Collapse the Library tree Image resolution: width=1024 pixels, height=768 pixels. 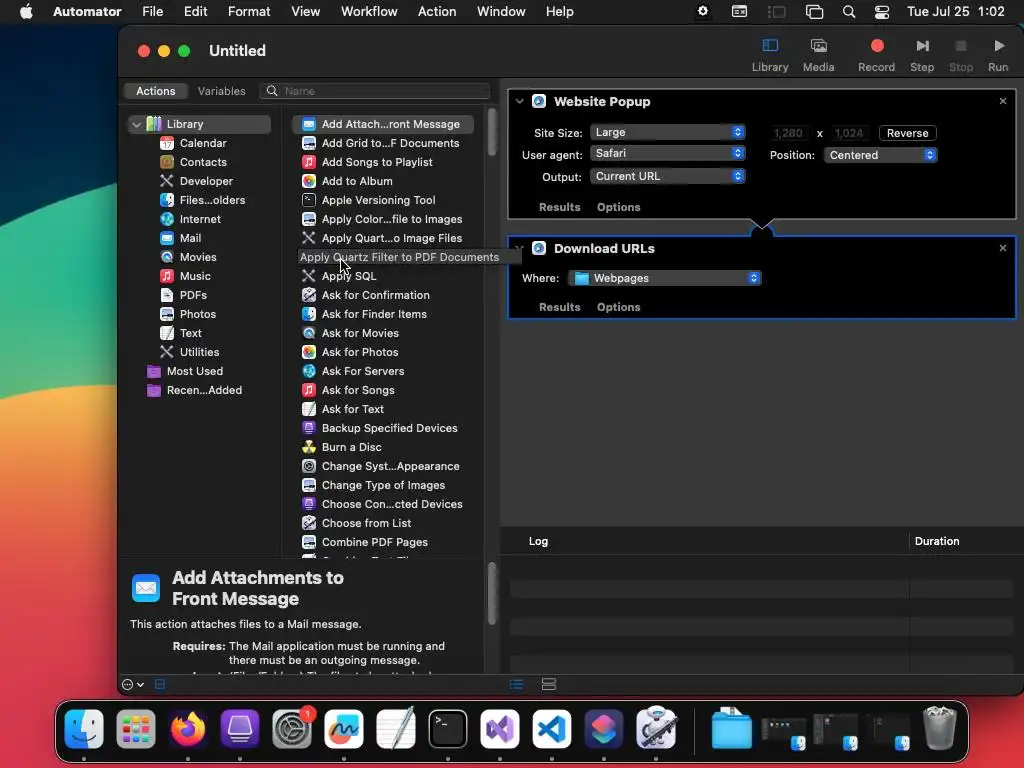[x=136, y=124]
